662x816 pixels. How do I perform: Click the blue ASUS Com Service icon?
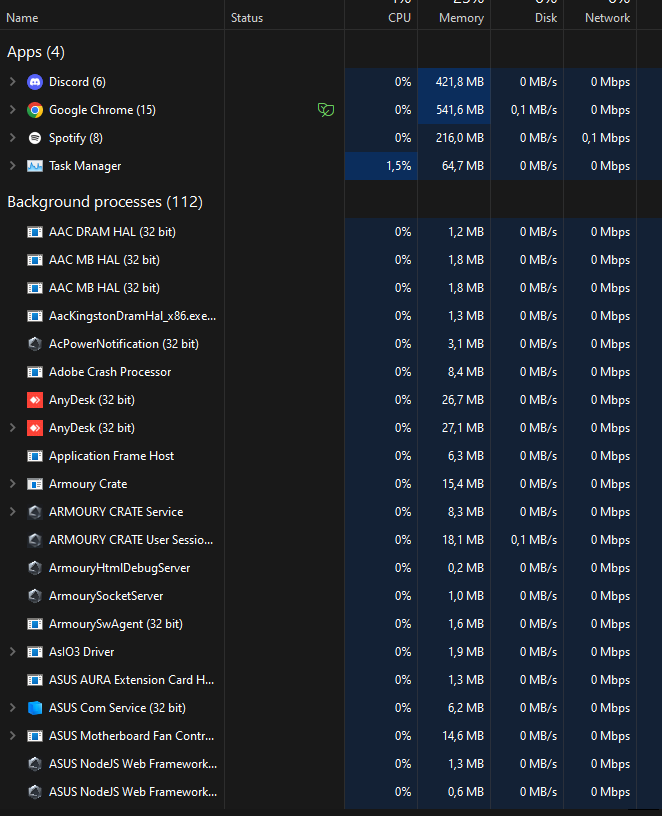click(35, 708)
